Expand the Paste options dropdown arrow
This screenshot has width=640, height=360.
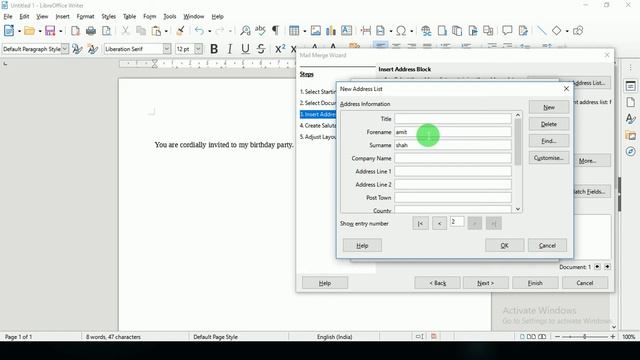[x=166, y=31]
